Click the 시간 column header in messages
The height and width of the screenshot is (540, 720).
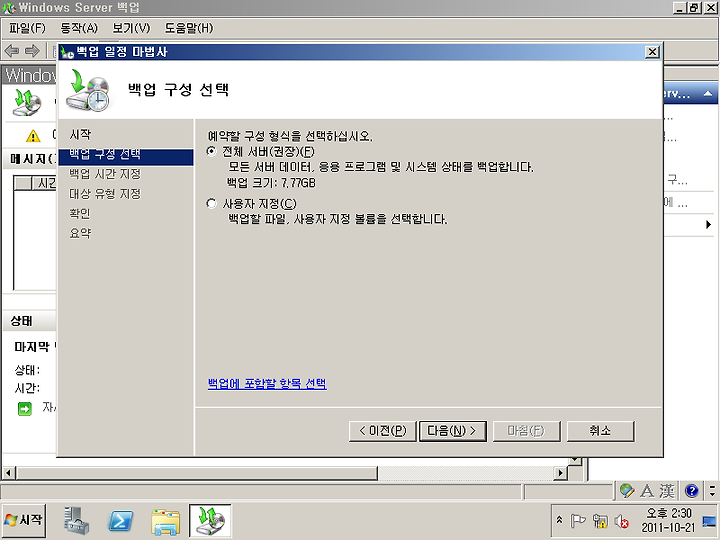pos(44,183)
